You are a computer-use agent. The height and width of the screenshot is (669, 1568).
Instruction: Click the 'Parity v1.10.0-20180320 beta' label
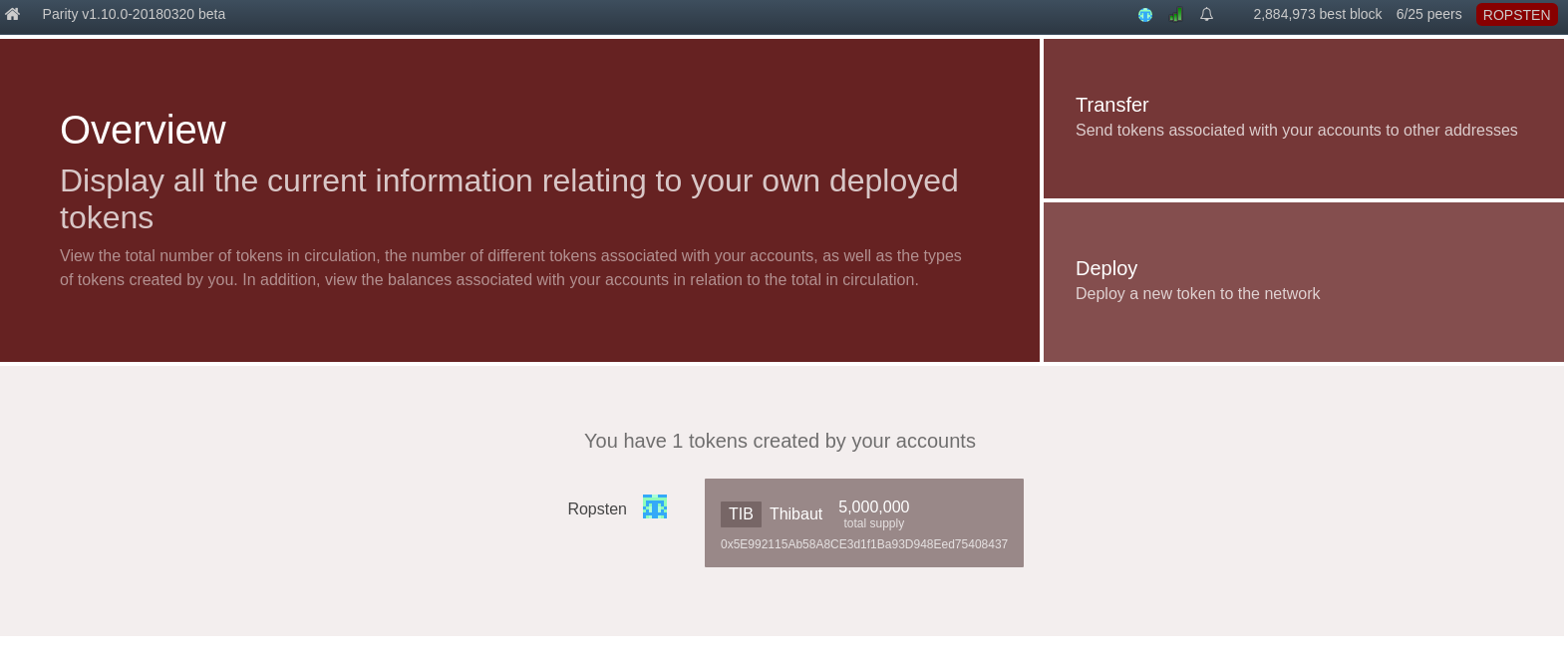[x=134, y=14]
